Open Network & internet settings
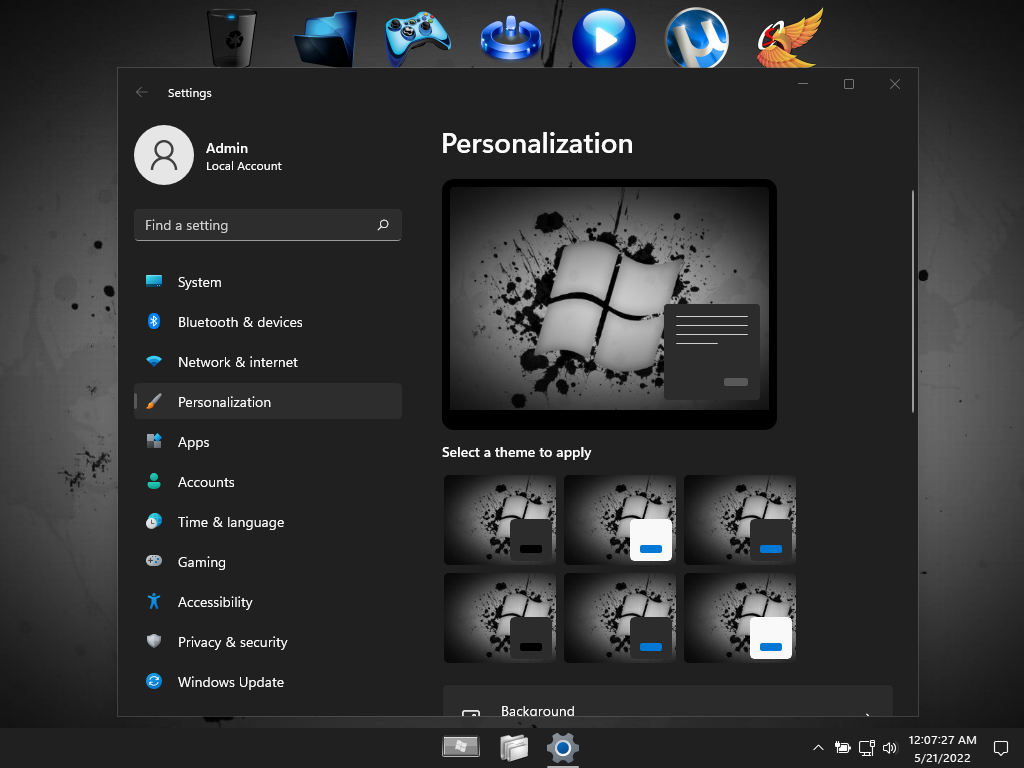Image resolution: width=1024 pixels, height=768 pixels. pos(268,361)
